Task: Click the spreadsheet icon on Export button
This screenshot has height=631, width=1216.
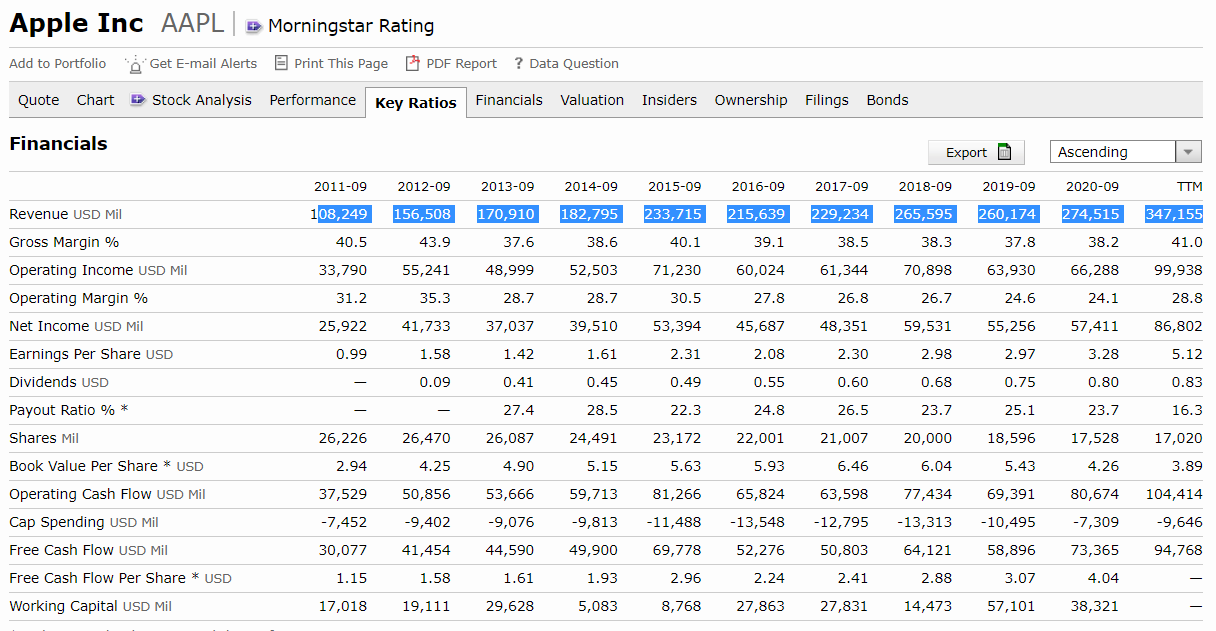Action: [1004, 152]
